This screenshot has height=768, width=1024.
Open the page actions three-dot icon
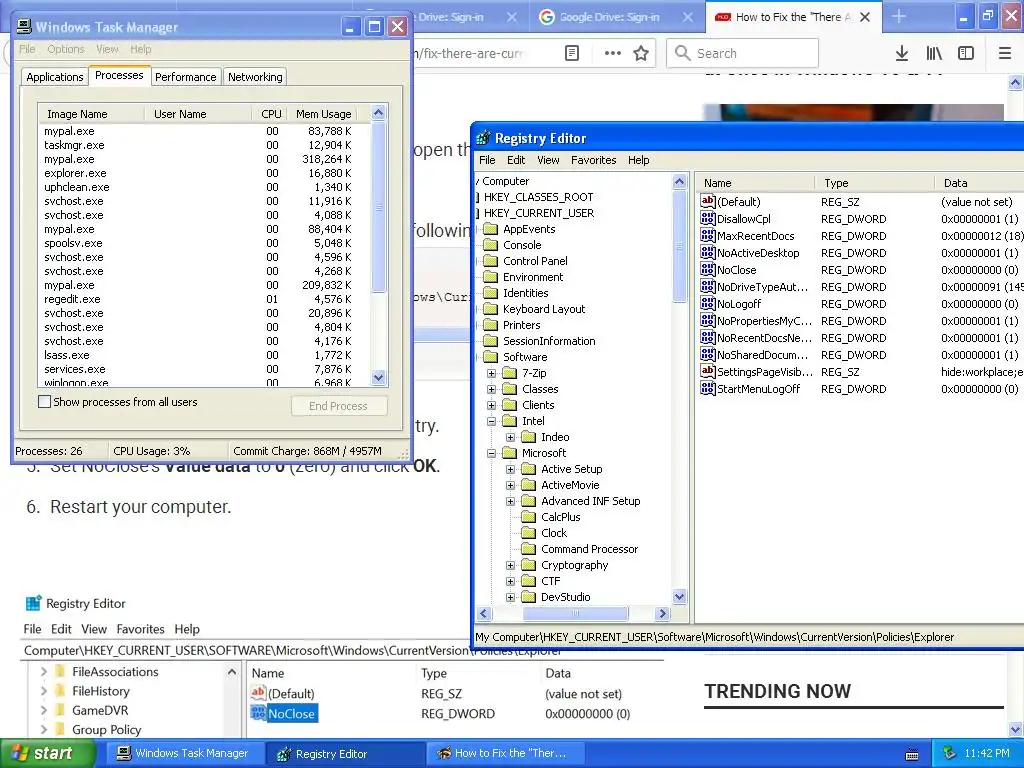[x=613, y=54]
